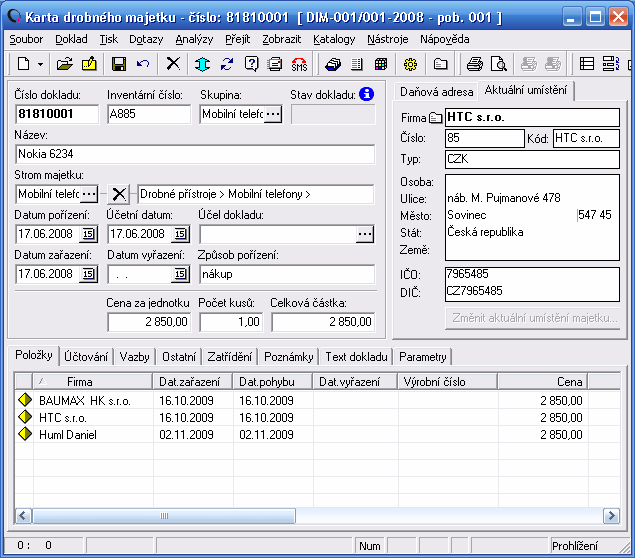Click the Inventární číslo field A885
Viewport: 635px width, 558px height.
(149, 114)
